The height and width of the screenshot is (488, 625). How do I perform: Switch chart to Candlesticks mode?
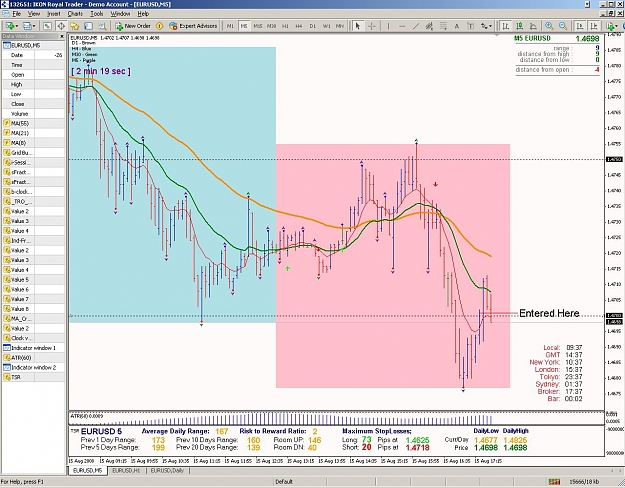[519, 26]
